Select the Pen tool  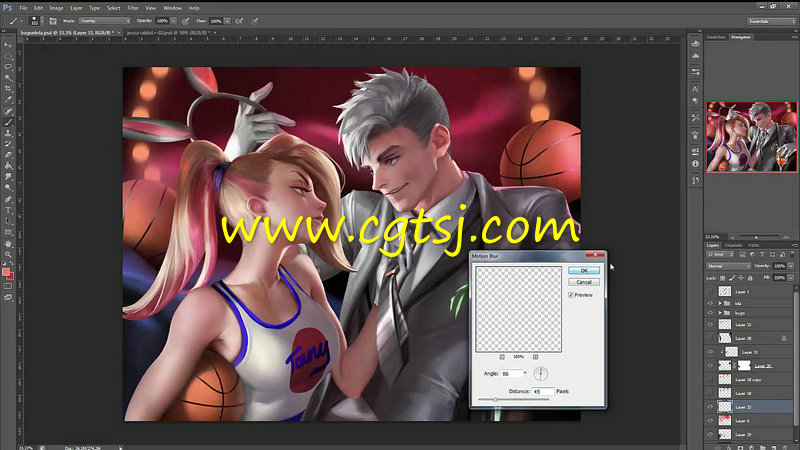pos(8,199)
